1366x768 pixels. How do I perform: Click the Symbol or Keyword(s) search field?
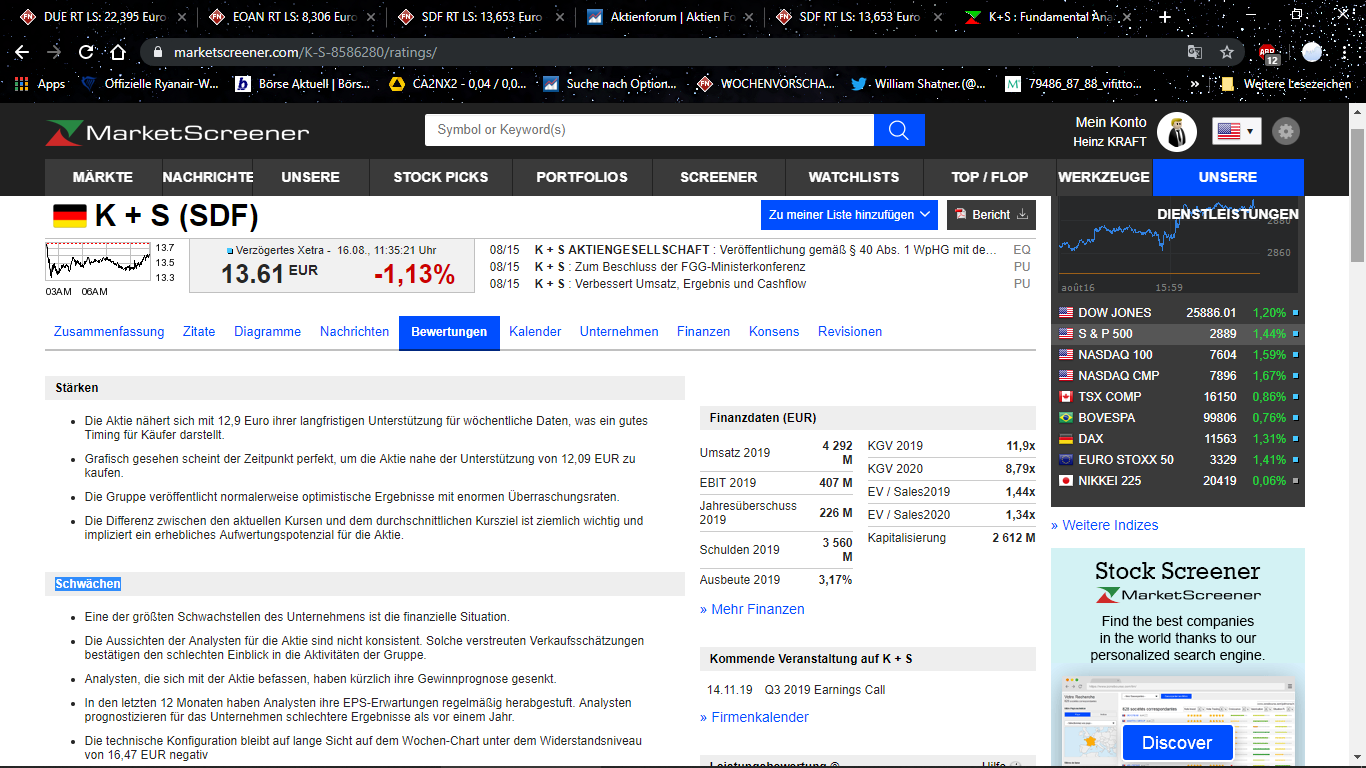(x=649, y=130)
